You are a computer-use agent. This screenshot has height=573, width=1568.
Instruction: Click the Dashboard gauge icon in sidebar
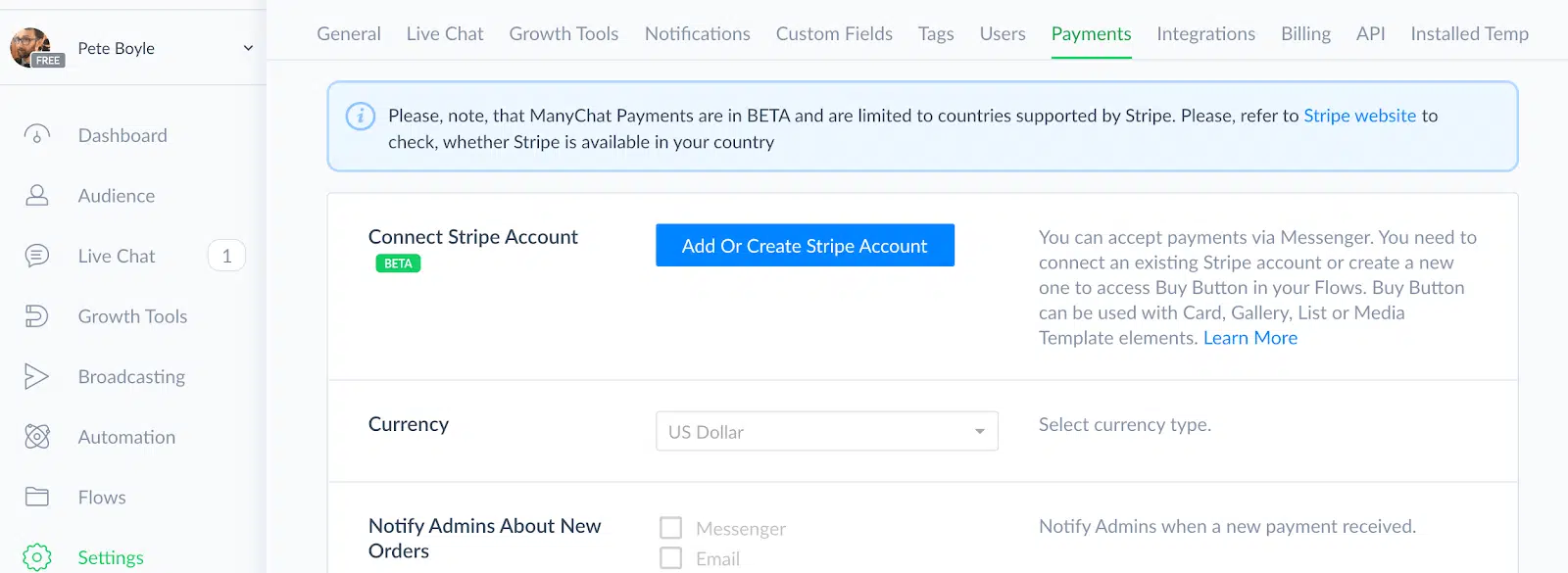pyautogui.click(x=37, y=135)
